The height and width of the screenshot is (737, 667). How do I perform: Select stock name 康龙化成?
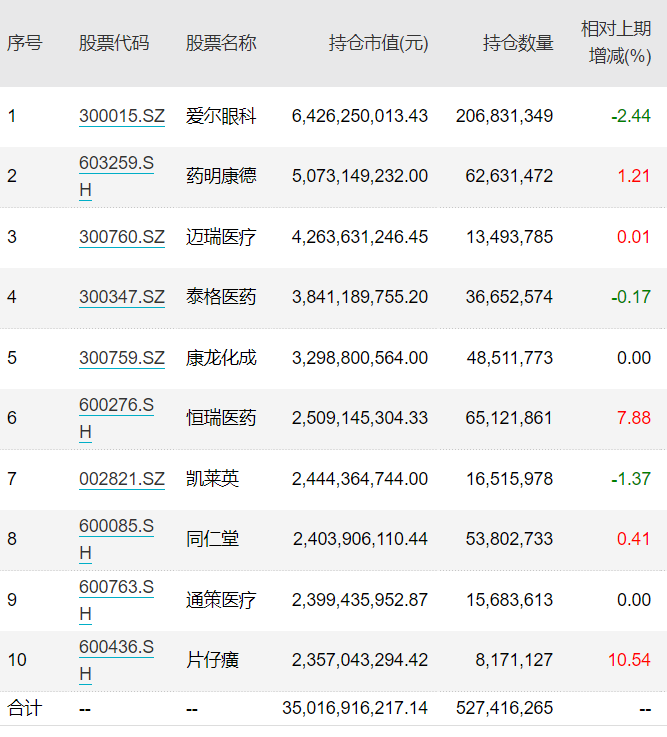coord(221,358)
